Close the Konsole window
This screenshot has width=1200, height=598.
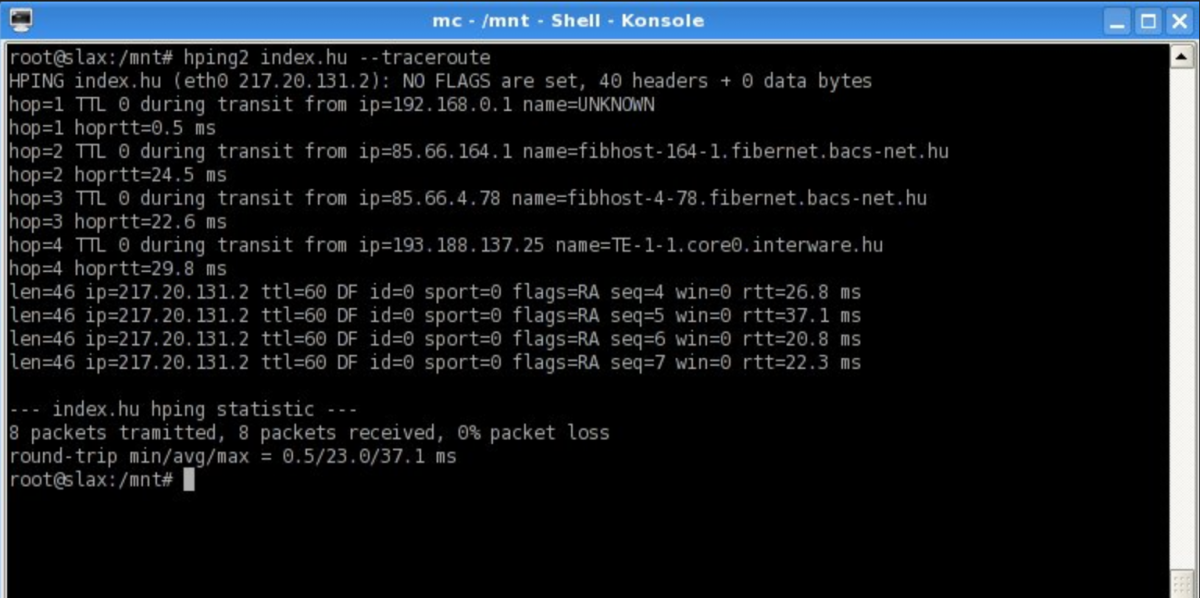(x=1178, y=20)
